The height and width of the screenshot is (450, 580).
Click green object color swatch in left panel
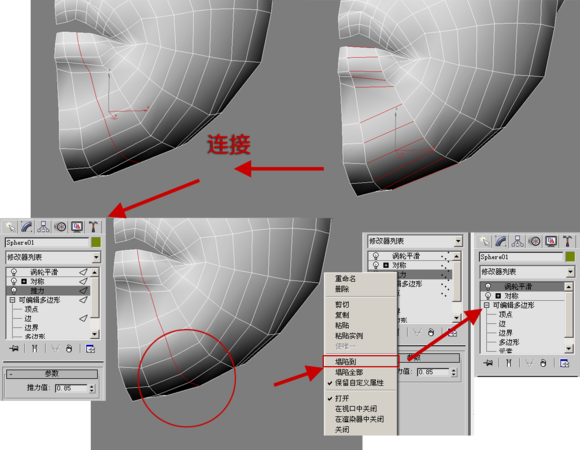96,242
